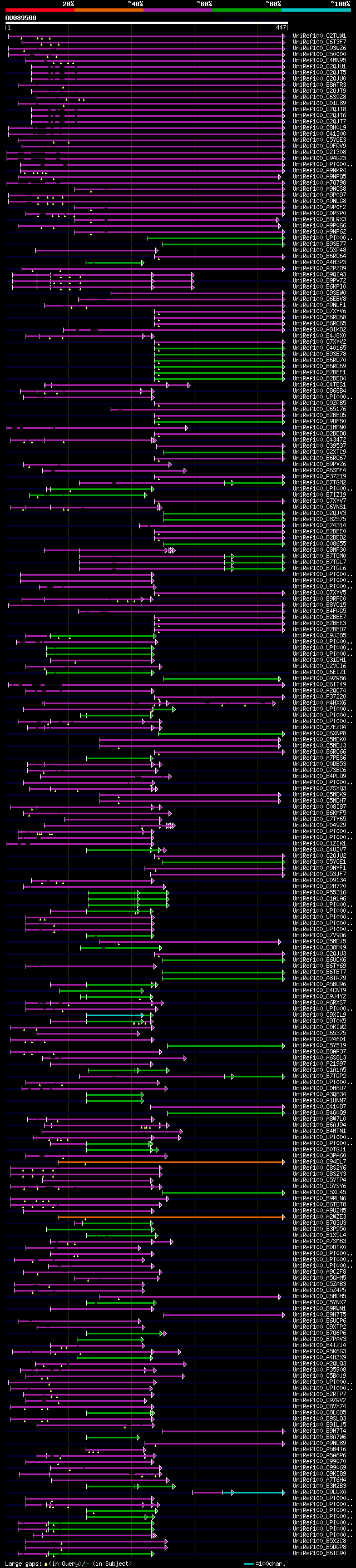Select subject UniRef100_O65176
Image resolution: width=356 pixels, height=1568 pixels.
[x=319, y=409]
